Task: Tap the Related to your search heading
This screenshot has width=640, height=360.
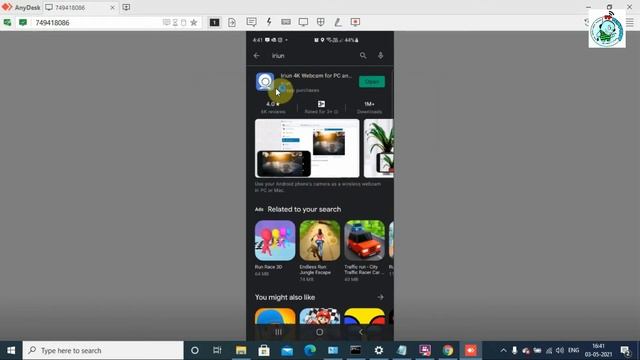Action: (x=304, y=209)
